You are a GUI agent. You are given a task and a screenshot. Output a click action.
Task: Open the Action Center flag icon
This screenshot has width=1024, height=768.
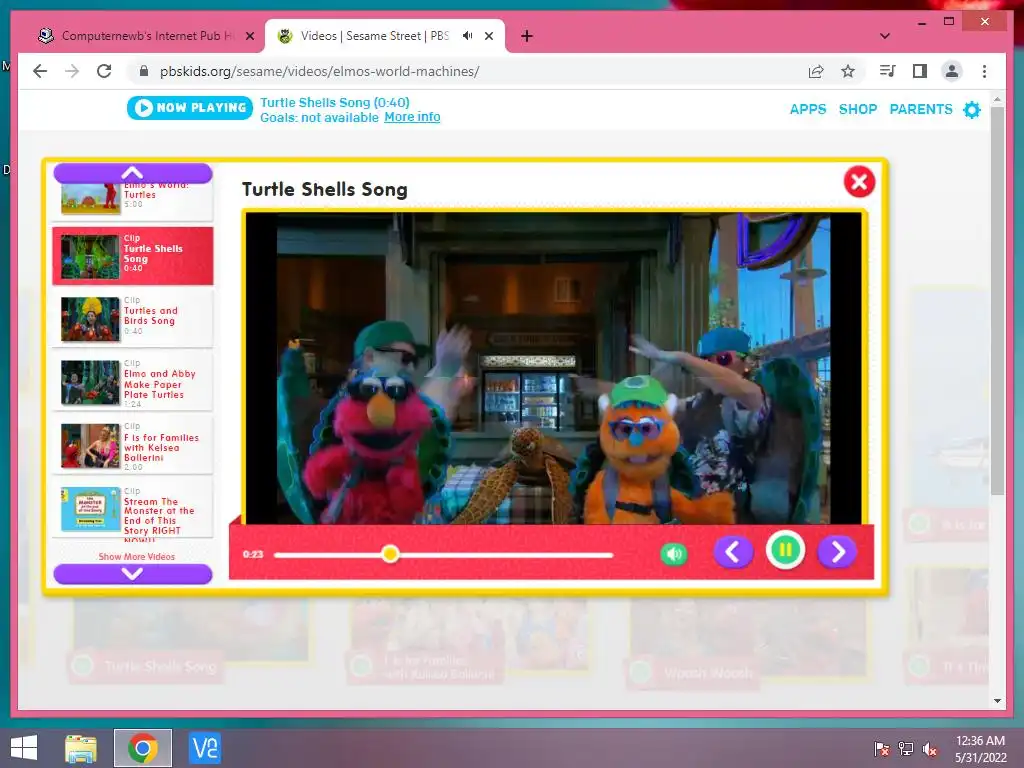click(x=882, y=748)
